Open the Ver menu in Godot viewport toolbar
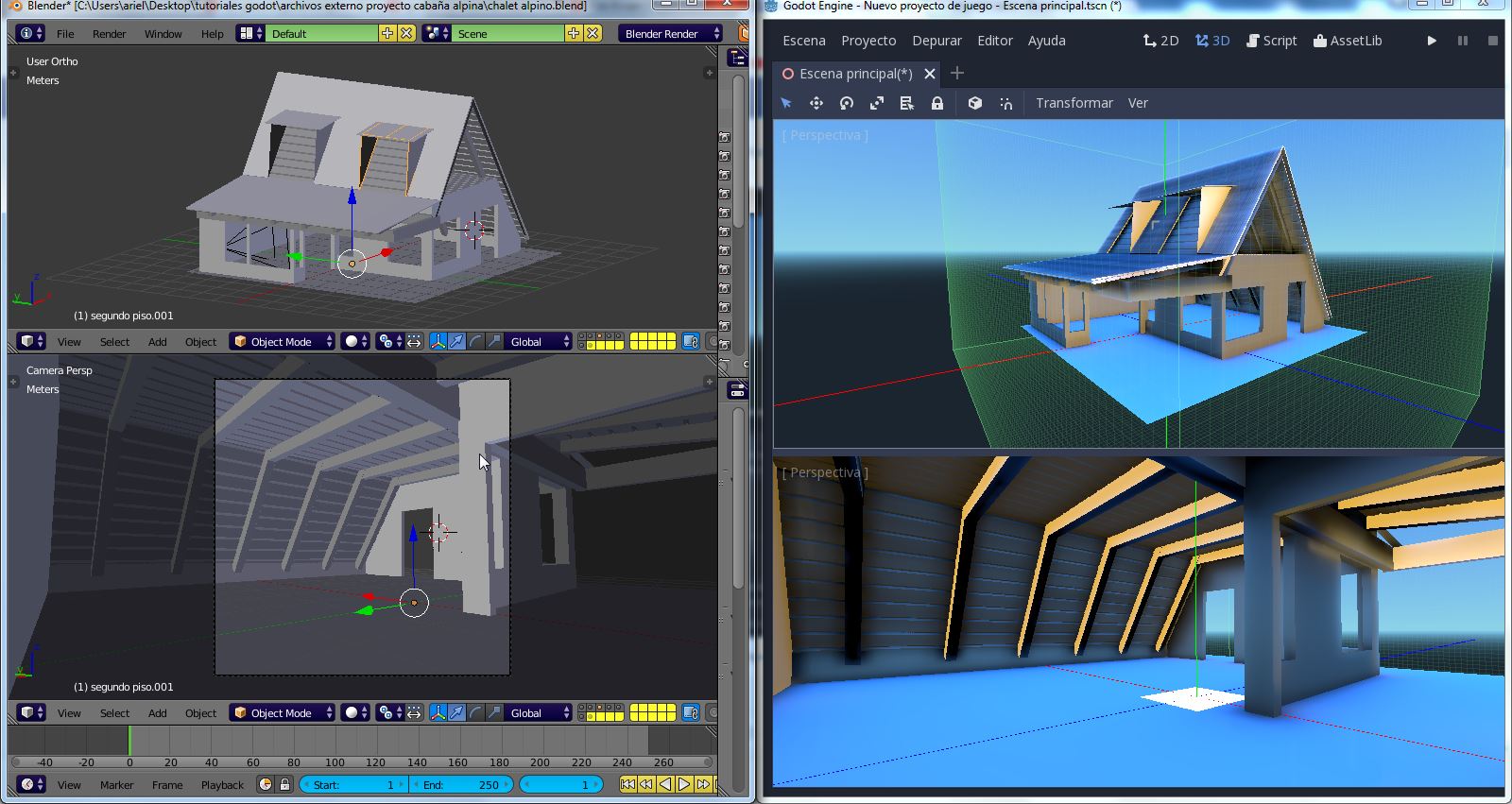Viewport: 1512px width, 804px height. (1138, 103)
